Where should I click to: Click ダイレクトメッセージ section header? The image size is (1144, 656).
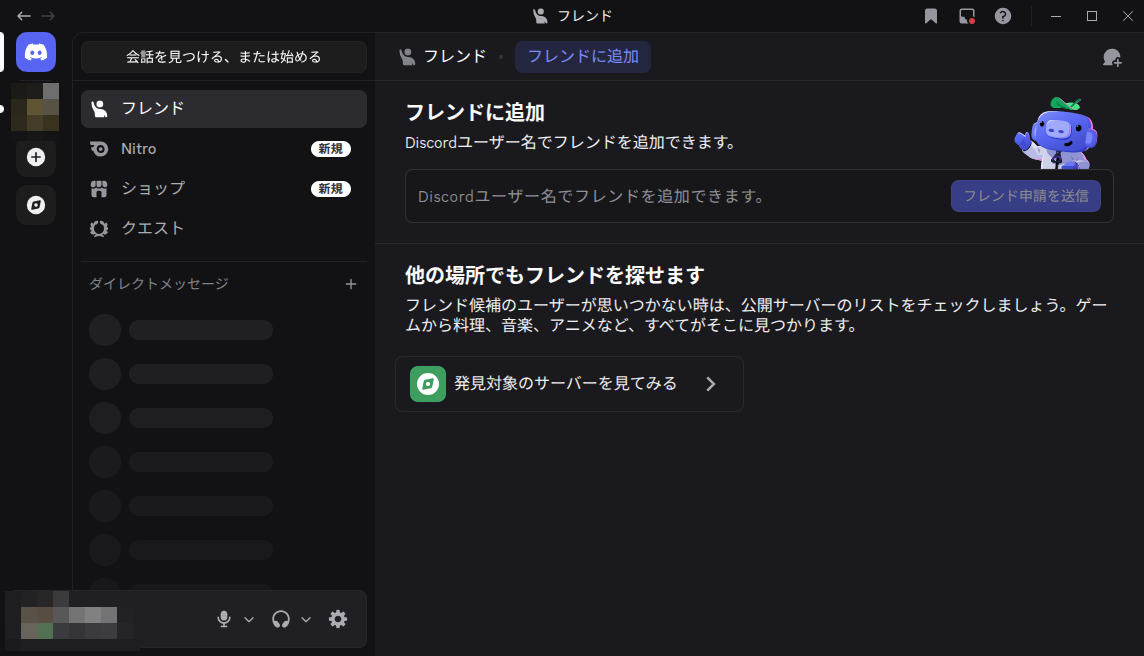tap(159, 284)
